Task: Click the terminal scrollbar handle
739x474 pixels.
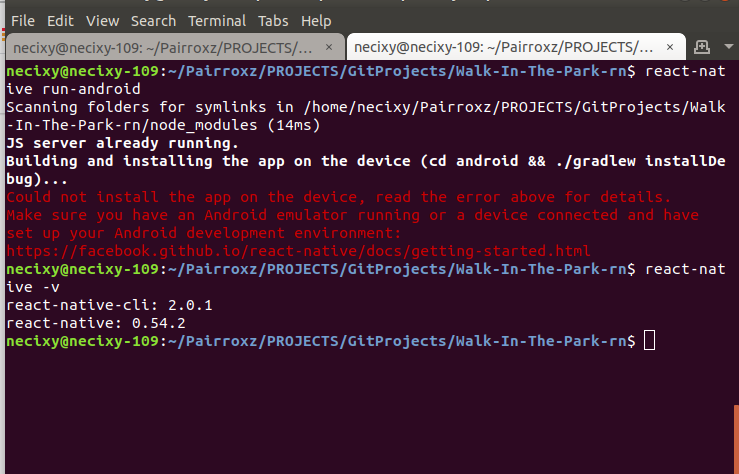Action: coord(736,438)
